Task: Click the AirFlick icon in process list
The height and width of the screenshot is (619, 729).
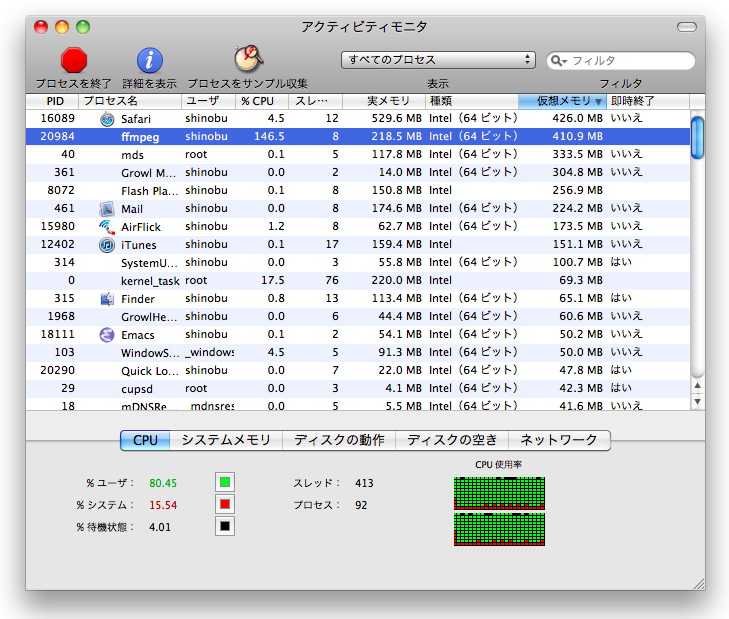Action: click(107, 227)
